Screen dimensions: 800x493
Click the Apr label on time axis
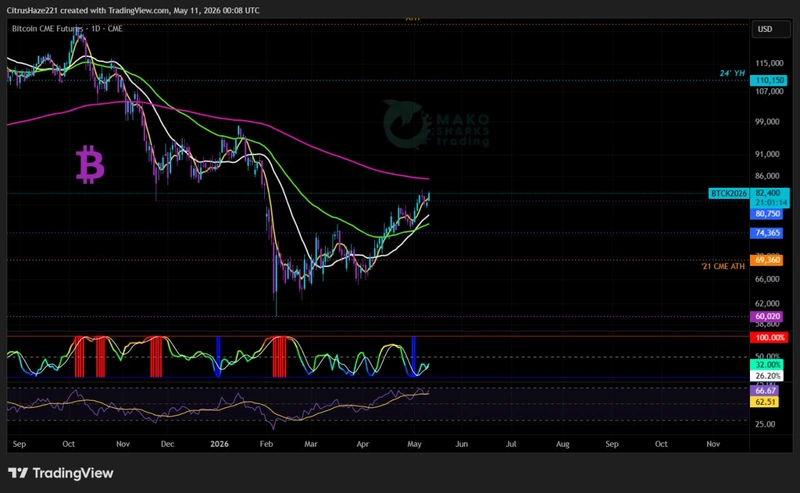point(363,444)
